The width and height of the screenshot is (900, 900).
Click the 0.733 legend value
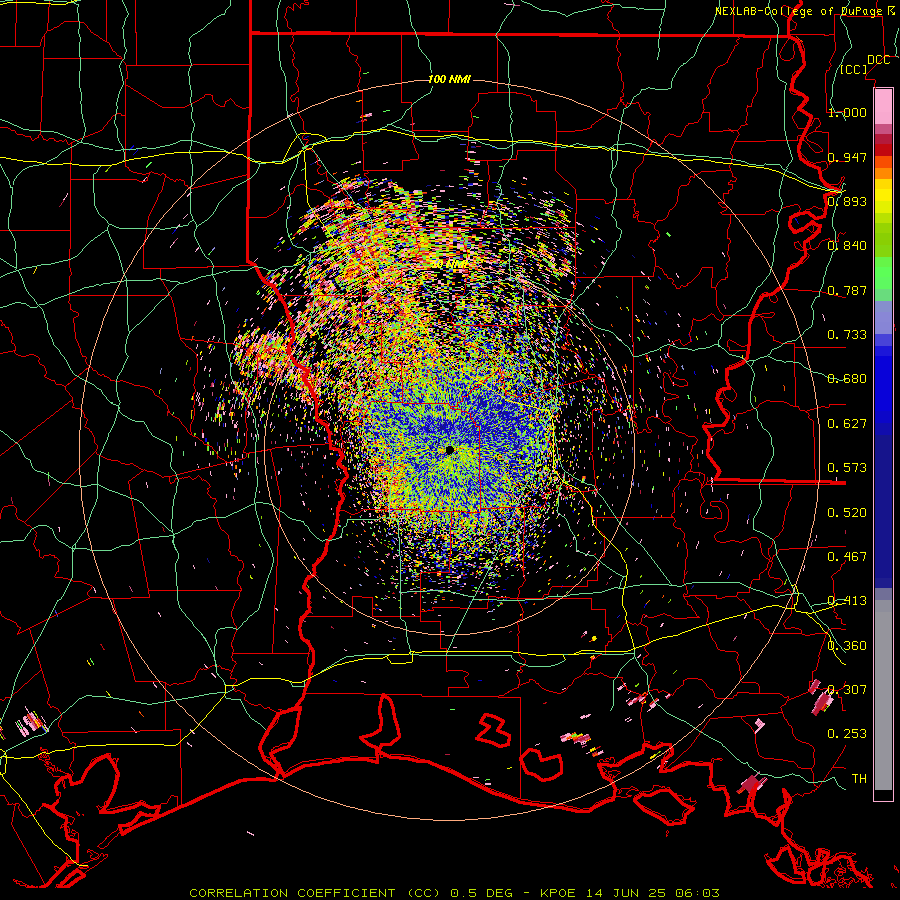[x=847, y=335]
